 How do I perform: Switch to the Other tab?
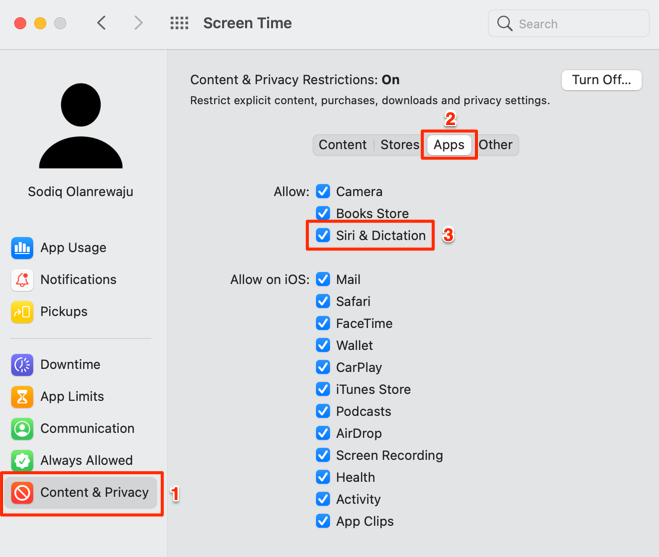pyautogui.click(x=495, y=145)
